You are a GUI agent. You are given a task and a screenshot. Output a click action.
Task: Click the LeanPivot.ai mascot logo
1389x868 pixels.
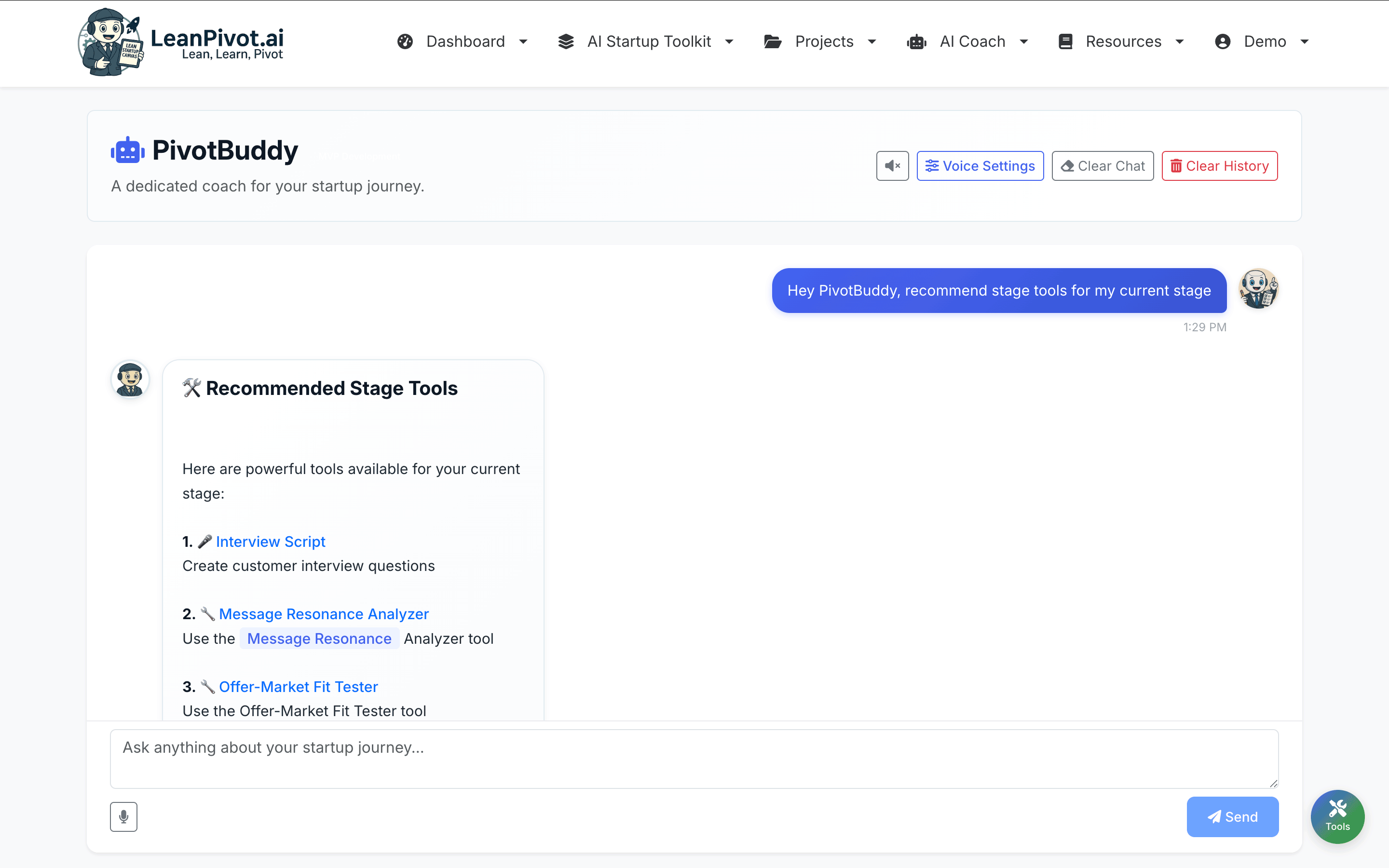110,42
